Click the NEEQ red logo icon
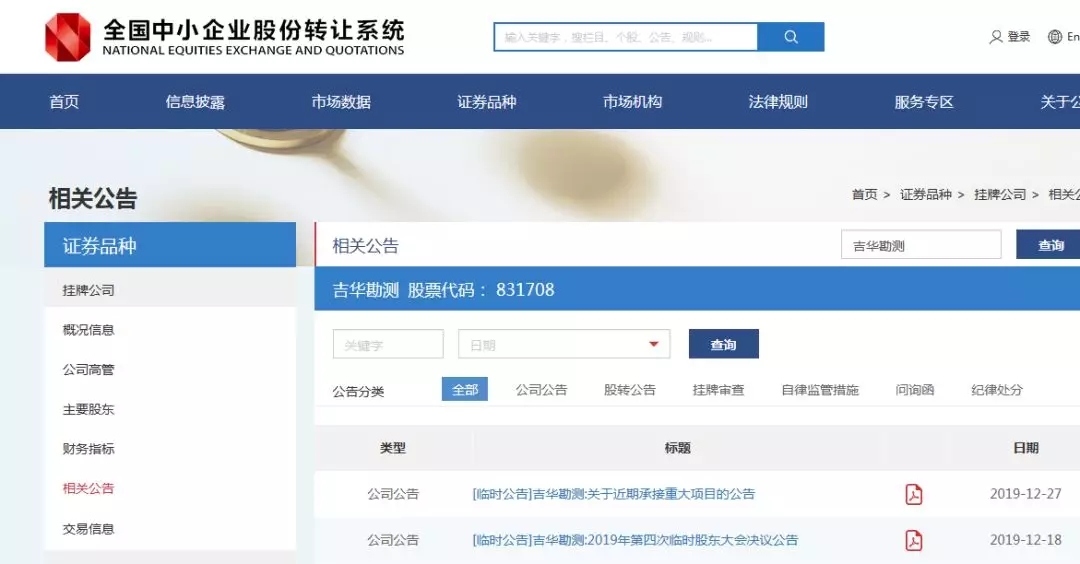The image size is (1080, 564). click(68, 37)
